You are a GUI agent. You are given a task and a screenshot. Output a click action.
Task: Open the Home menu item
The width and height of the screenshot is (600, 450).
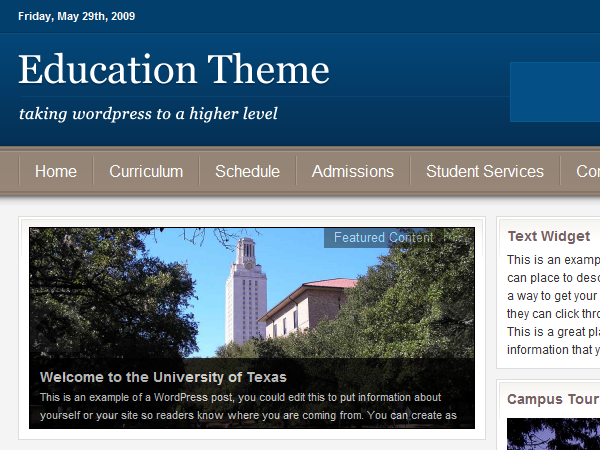[56, 171]
